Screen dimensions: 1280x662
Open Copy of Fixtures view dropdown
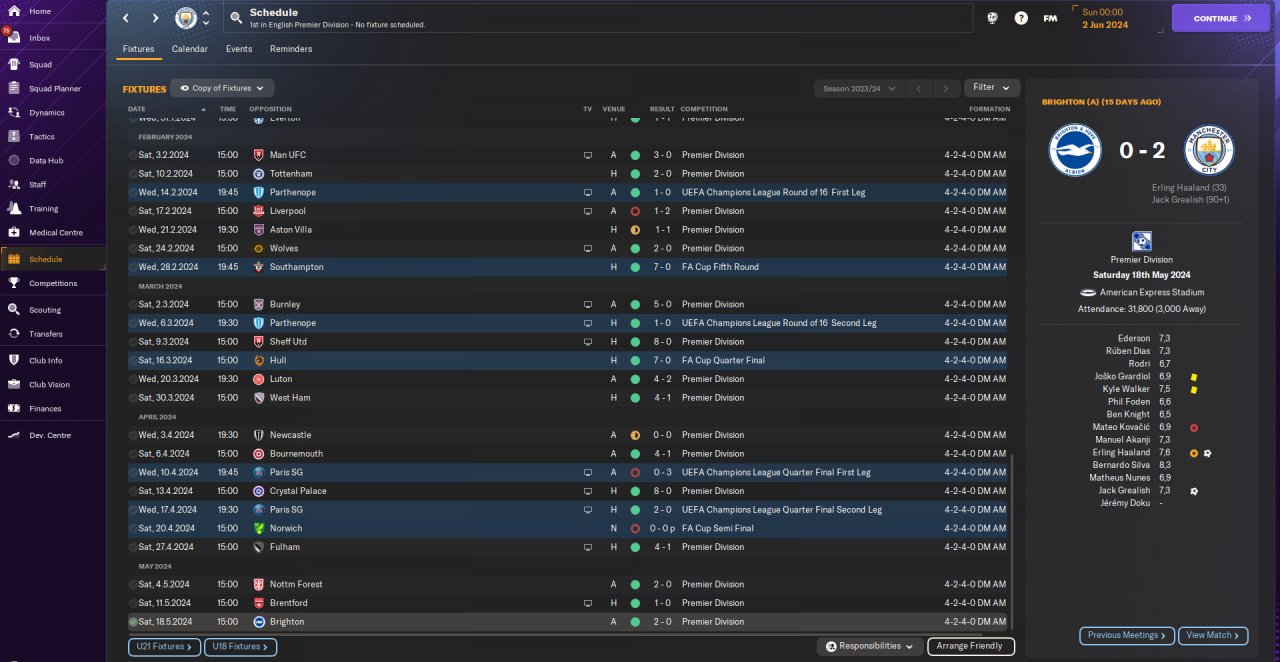click(222, 88)
